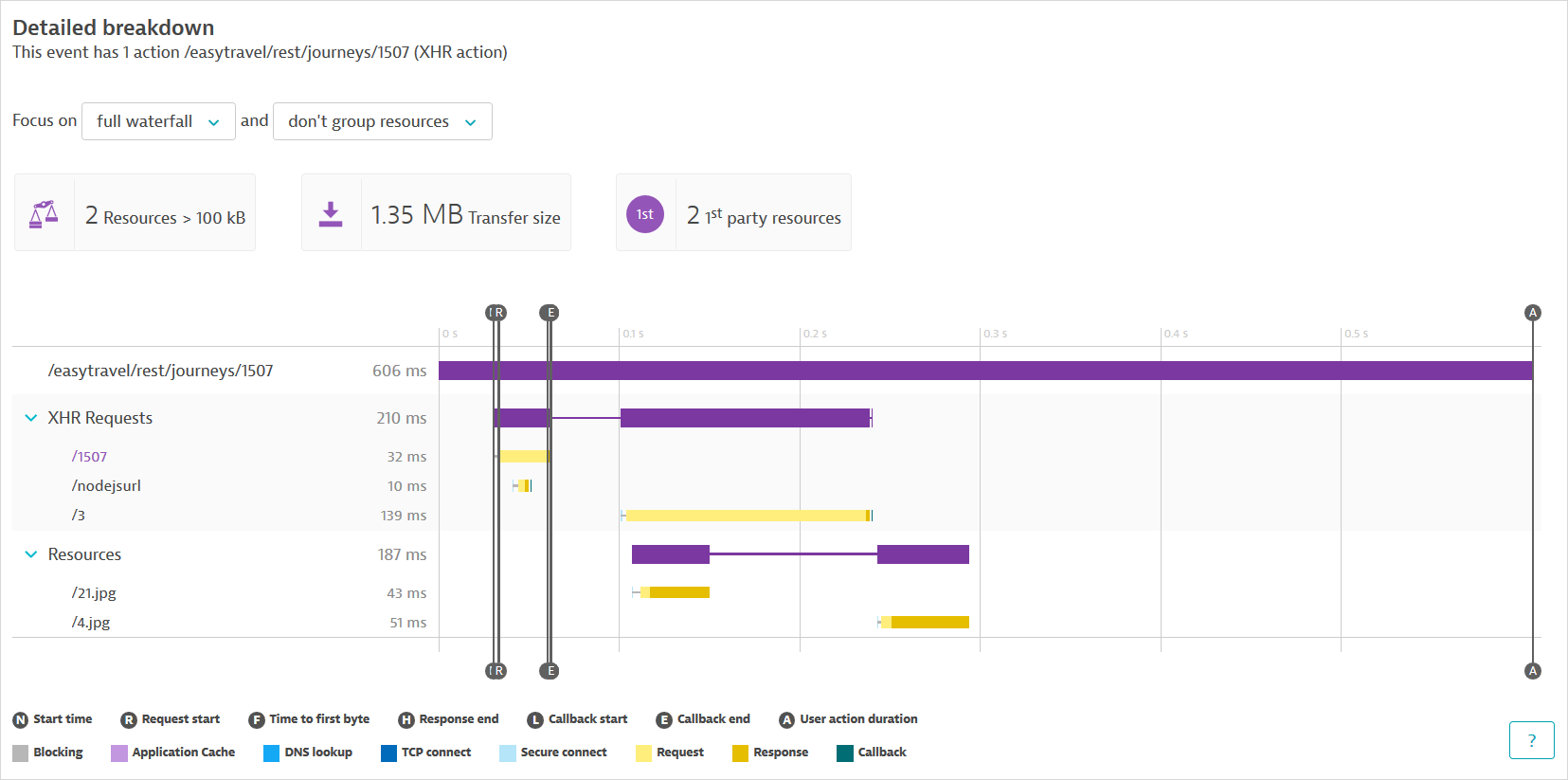The height and width of the screenshot is (780, 1568).
Task: Open the full waterfall focus dropdown
Action: pos(158,121)
